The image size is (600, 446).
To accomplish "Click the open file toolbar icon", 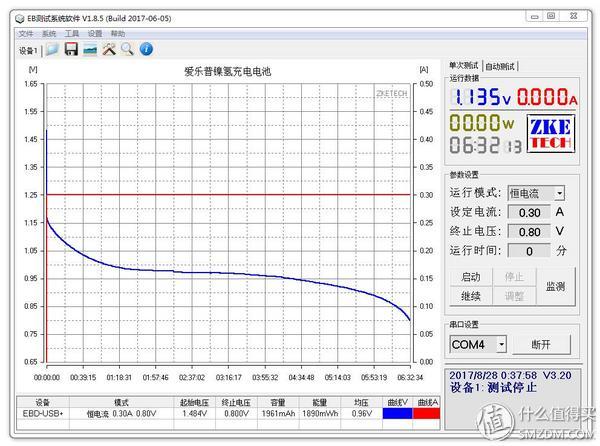I will (52, 49).
